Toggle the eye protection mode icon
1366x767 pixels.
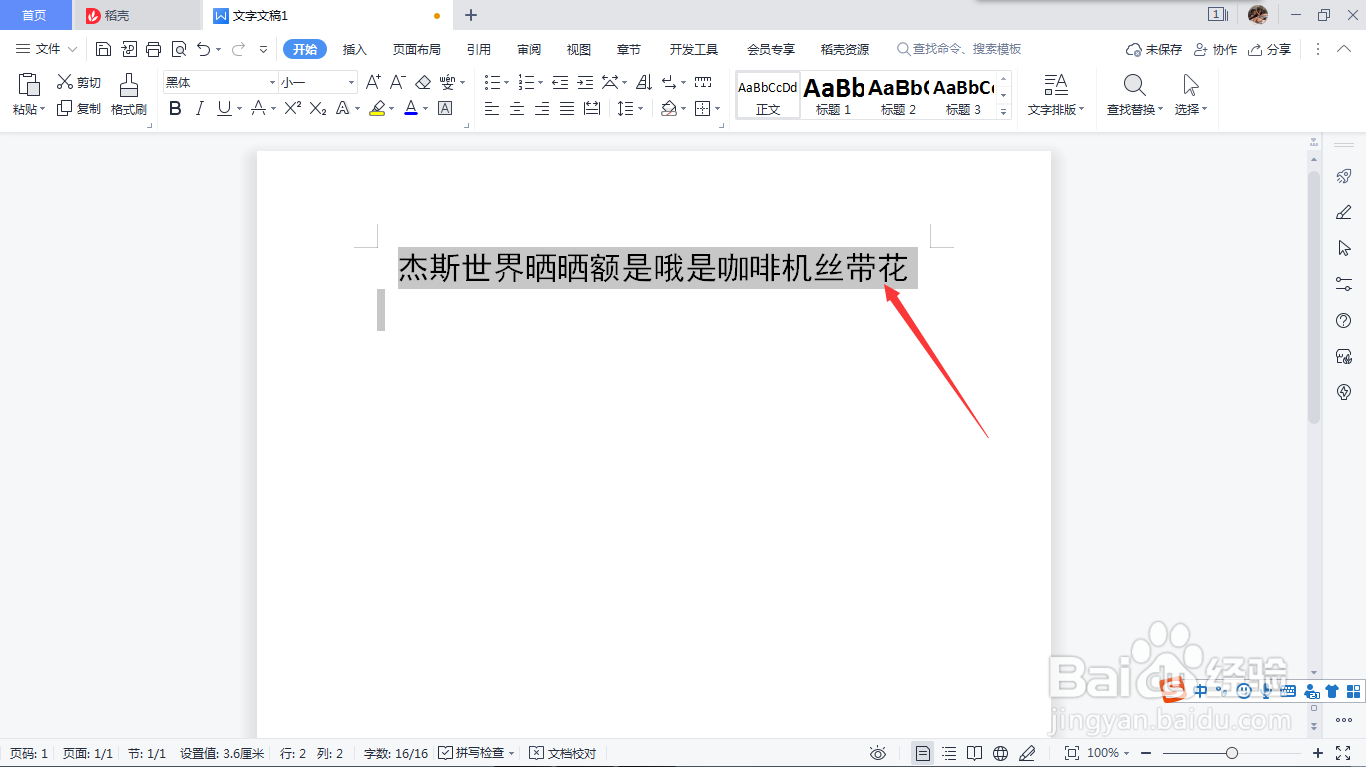[877, 752]
